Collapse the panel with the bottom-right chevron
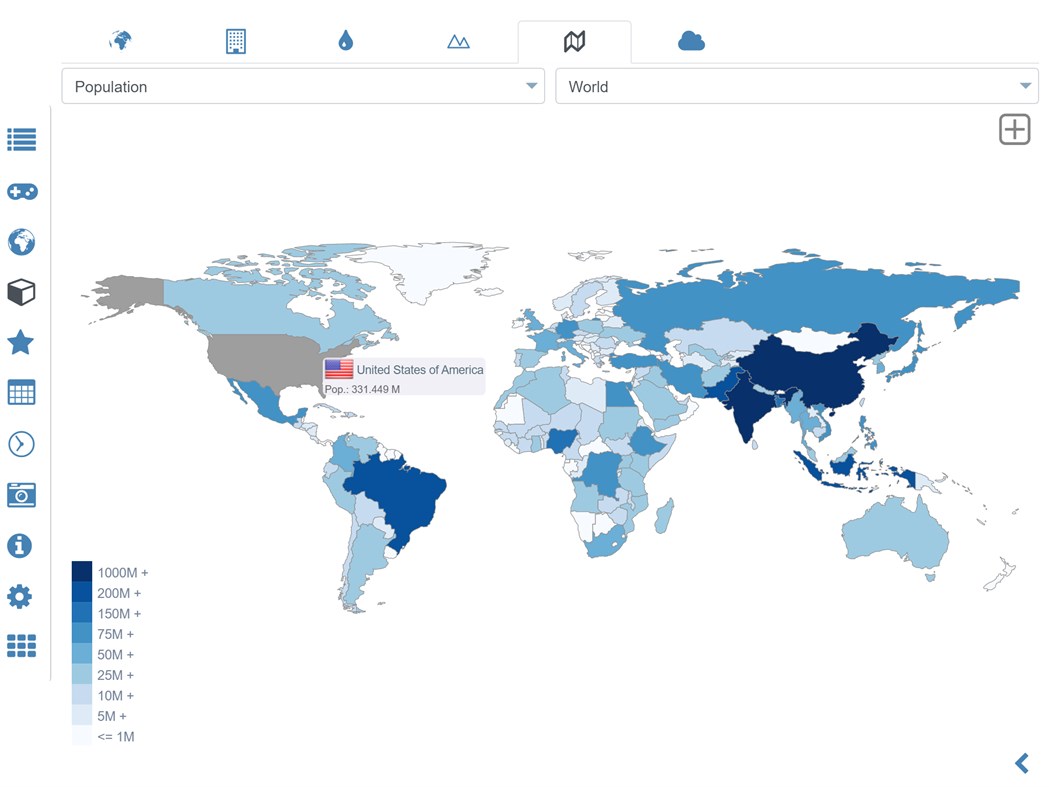 point(1021,762)
